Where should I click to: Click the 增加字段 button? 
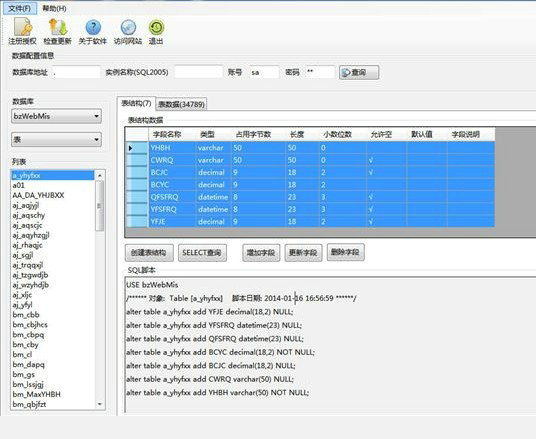tap(261, 253)
